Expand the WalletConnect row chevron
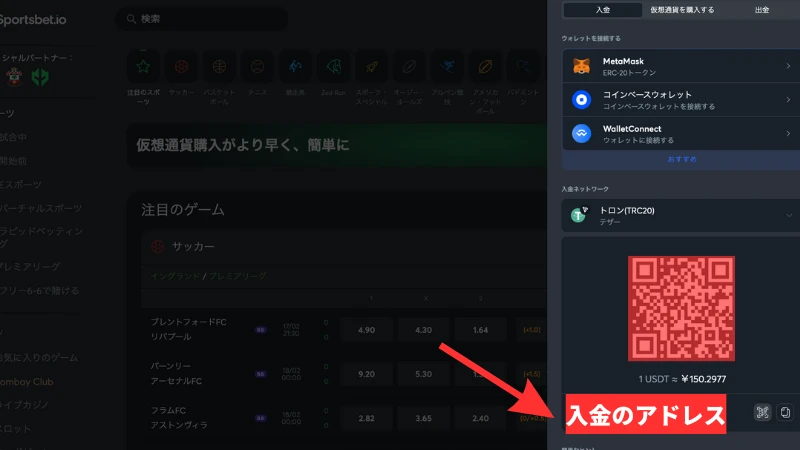Image resolution: width=800 pixels, height=450 pixels. pyautogui.click(x=788, y=134)
